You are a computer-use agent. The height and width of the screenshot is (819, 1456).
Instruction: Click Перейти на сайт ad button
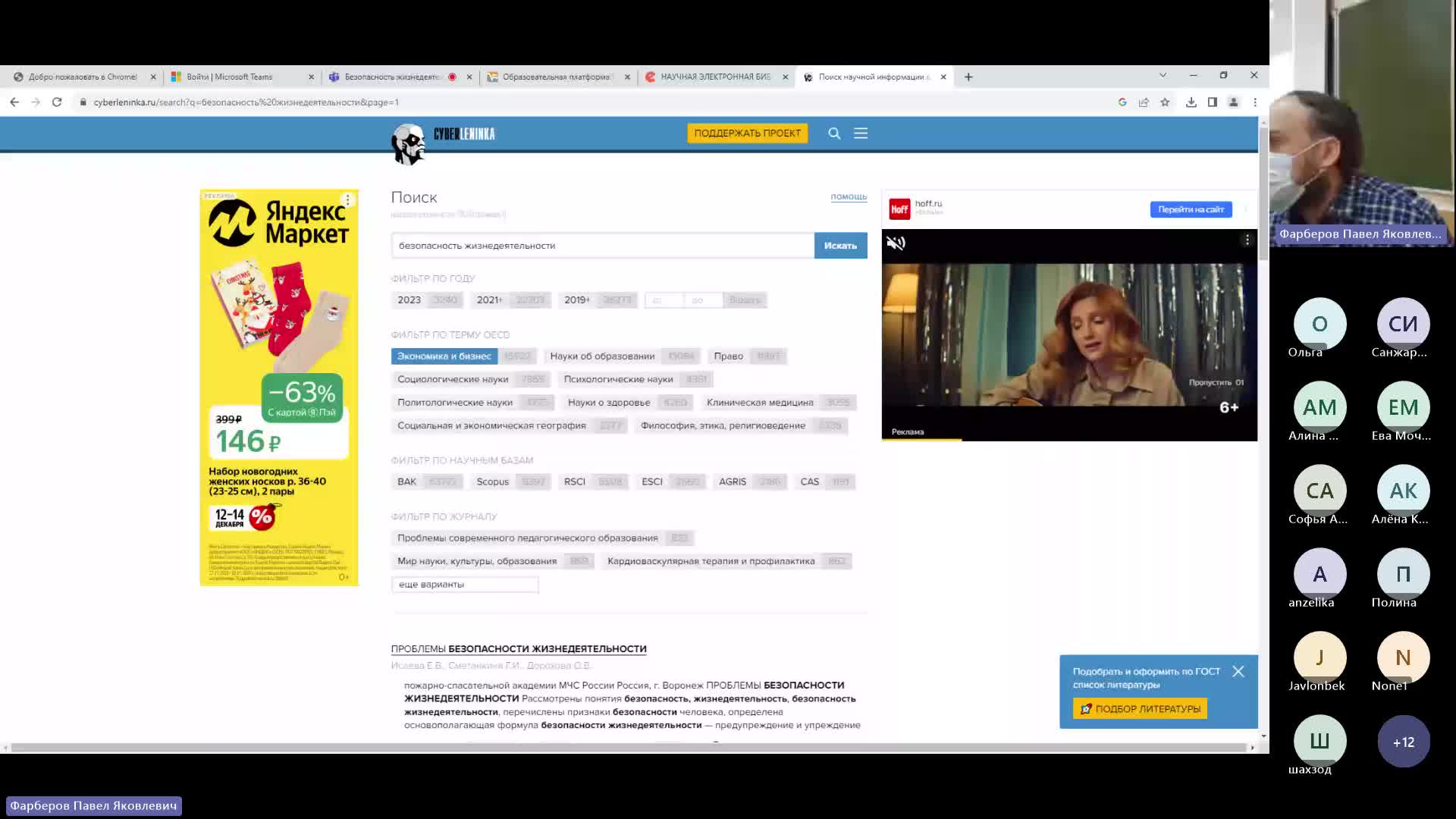click(1191, 209)
